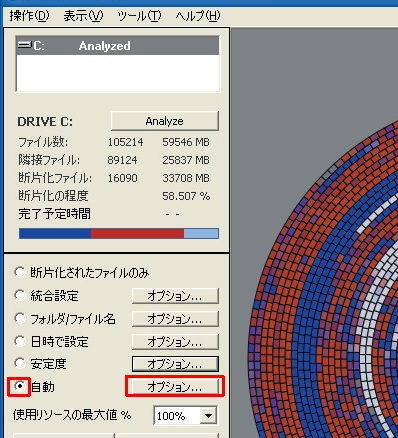Image resolution: width=398 pixels, height=438 pixels.
Task: Expand the 使用リソースの最大値 100% dropdown arrow
Action: pos(209,415)
